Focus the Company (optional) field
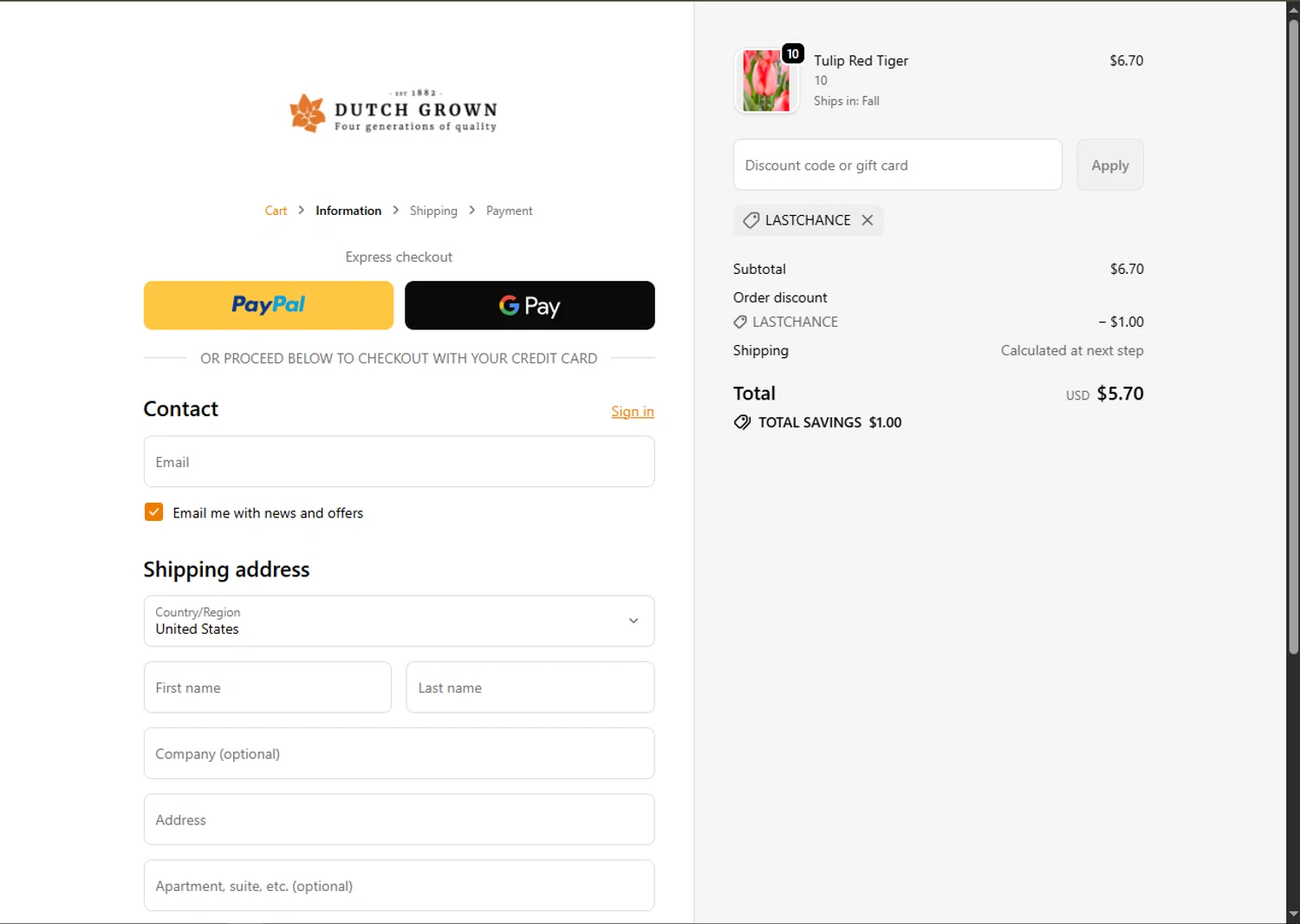Screen dimensions: 1300x924 click(x=399, y=753)
